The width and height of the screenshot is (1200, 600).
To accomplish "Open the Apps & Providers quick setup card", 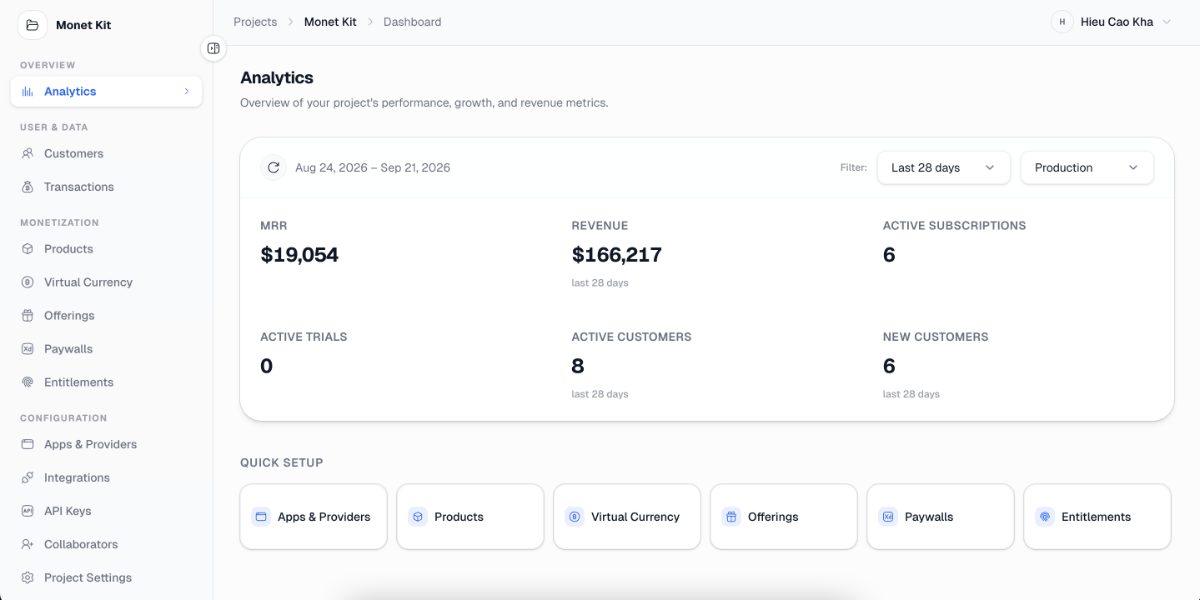I will point(313,517).
